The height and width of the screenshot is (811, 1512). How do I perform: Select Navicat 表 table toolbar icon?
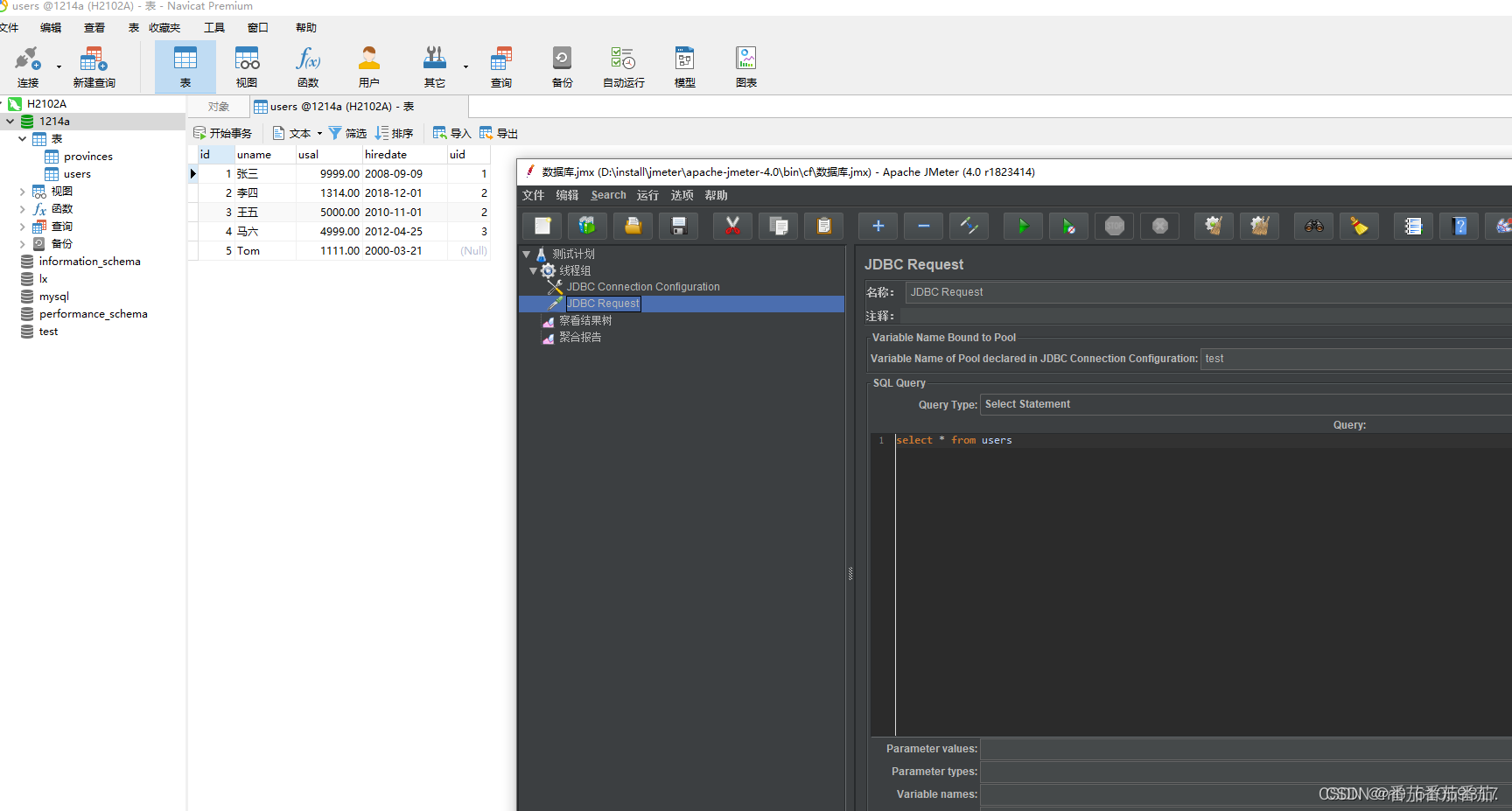point(185,66)
